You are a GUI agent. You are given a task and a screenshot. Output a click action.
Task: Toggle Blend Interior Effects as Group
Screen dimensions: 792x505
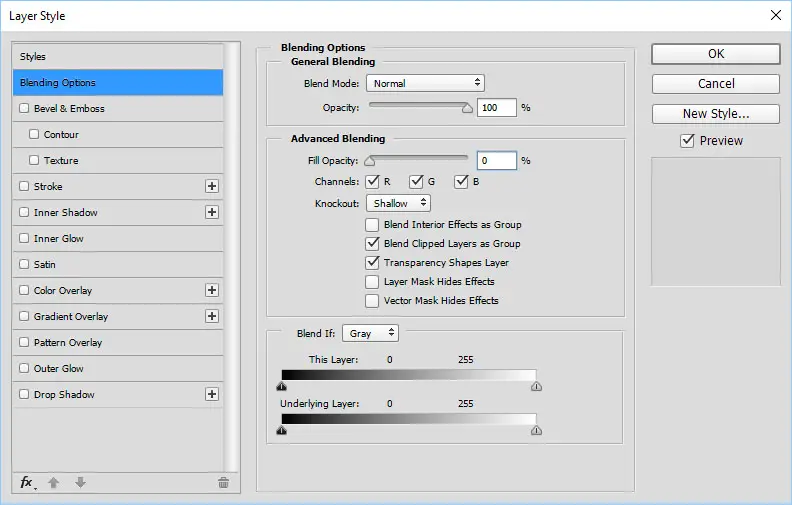(x=372, y=224)
